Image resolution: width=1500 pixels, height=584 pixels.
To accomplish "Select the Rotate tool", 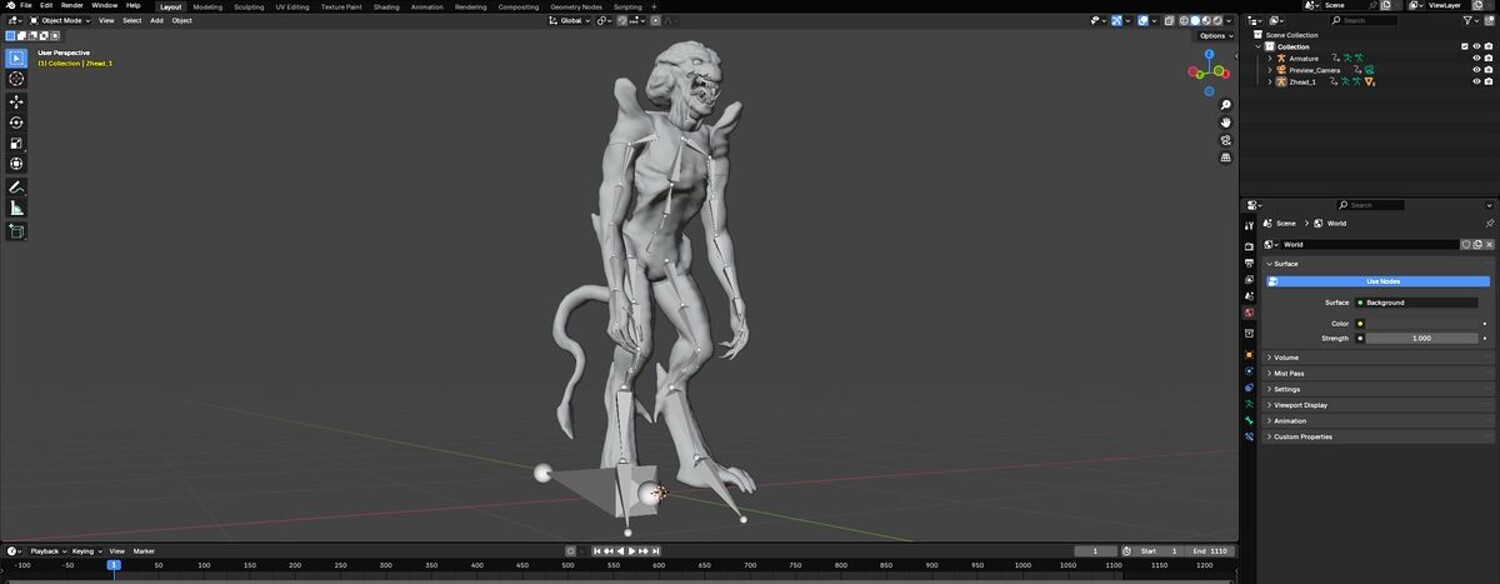I will pyautogui.click(x=16, y=123).
